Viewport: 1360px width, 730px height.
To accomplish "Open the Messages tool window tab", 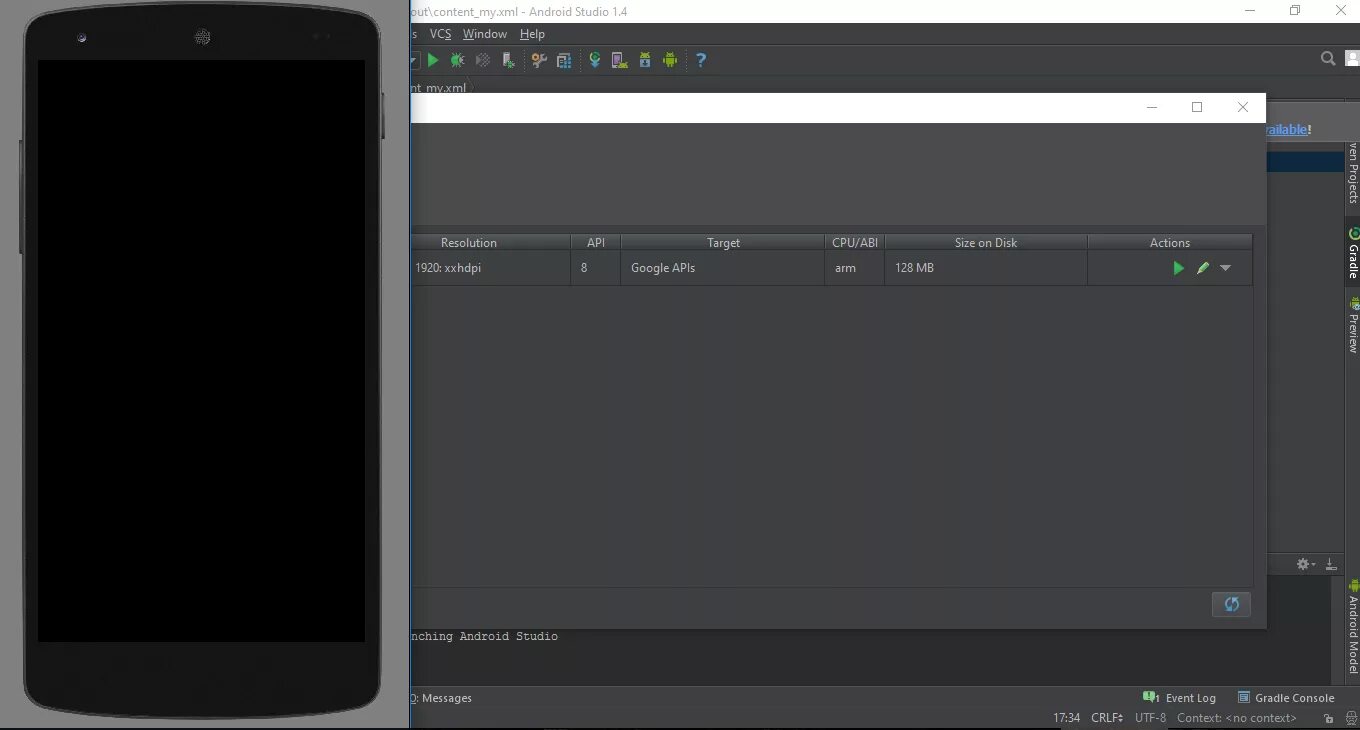I will click(441, 698).
